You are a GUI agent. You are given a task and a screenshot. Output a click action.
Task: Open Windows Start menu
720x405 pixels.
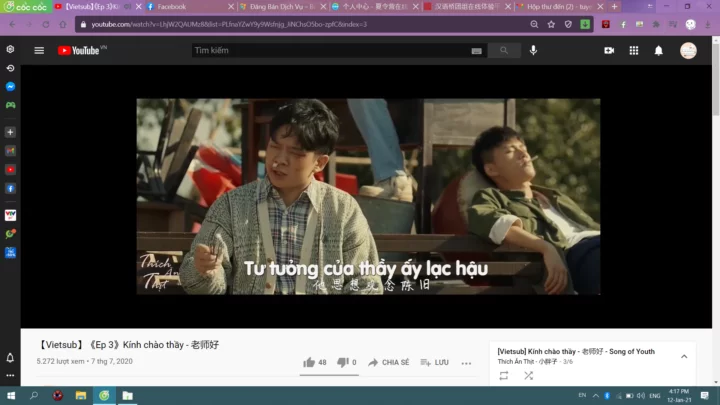[x=11, y=395]
